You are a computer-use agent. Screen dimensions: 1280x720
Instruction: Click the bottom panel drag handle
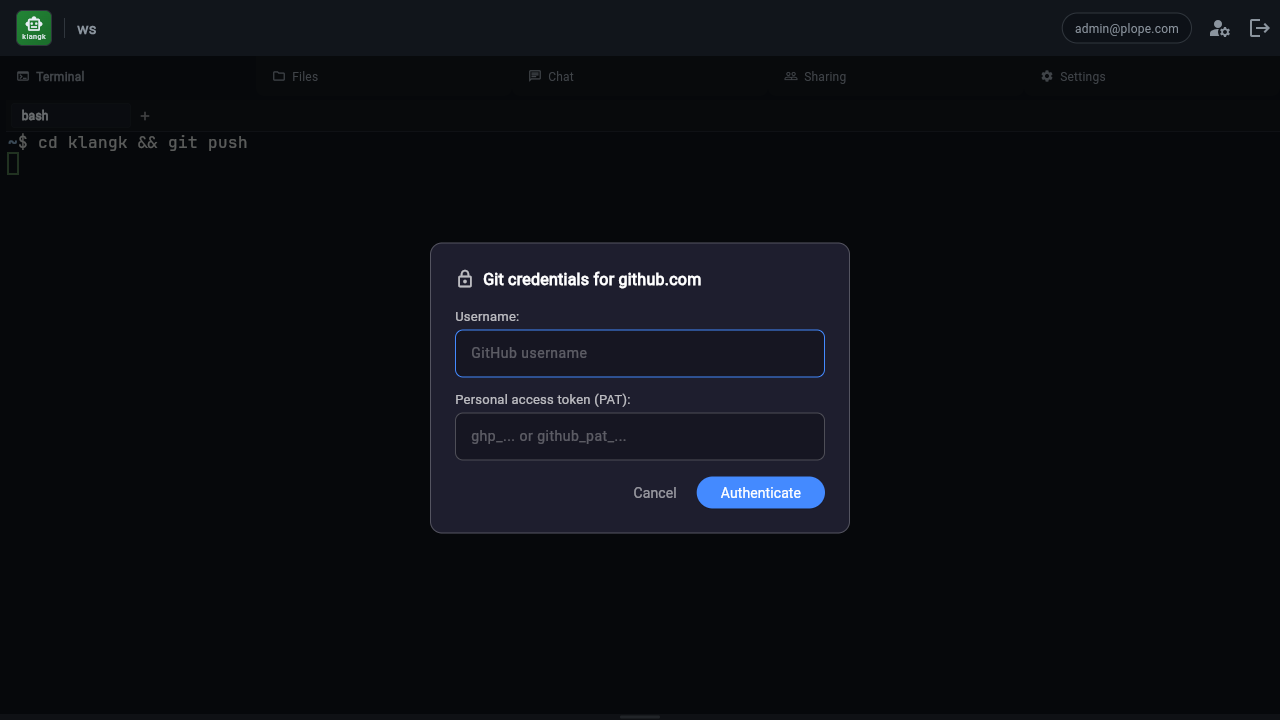click(x=640, y=716)
